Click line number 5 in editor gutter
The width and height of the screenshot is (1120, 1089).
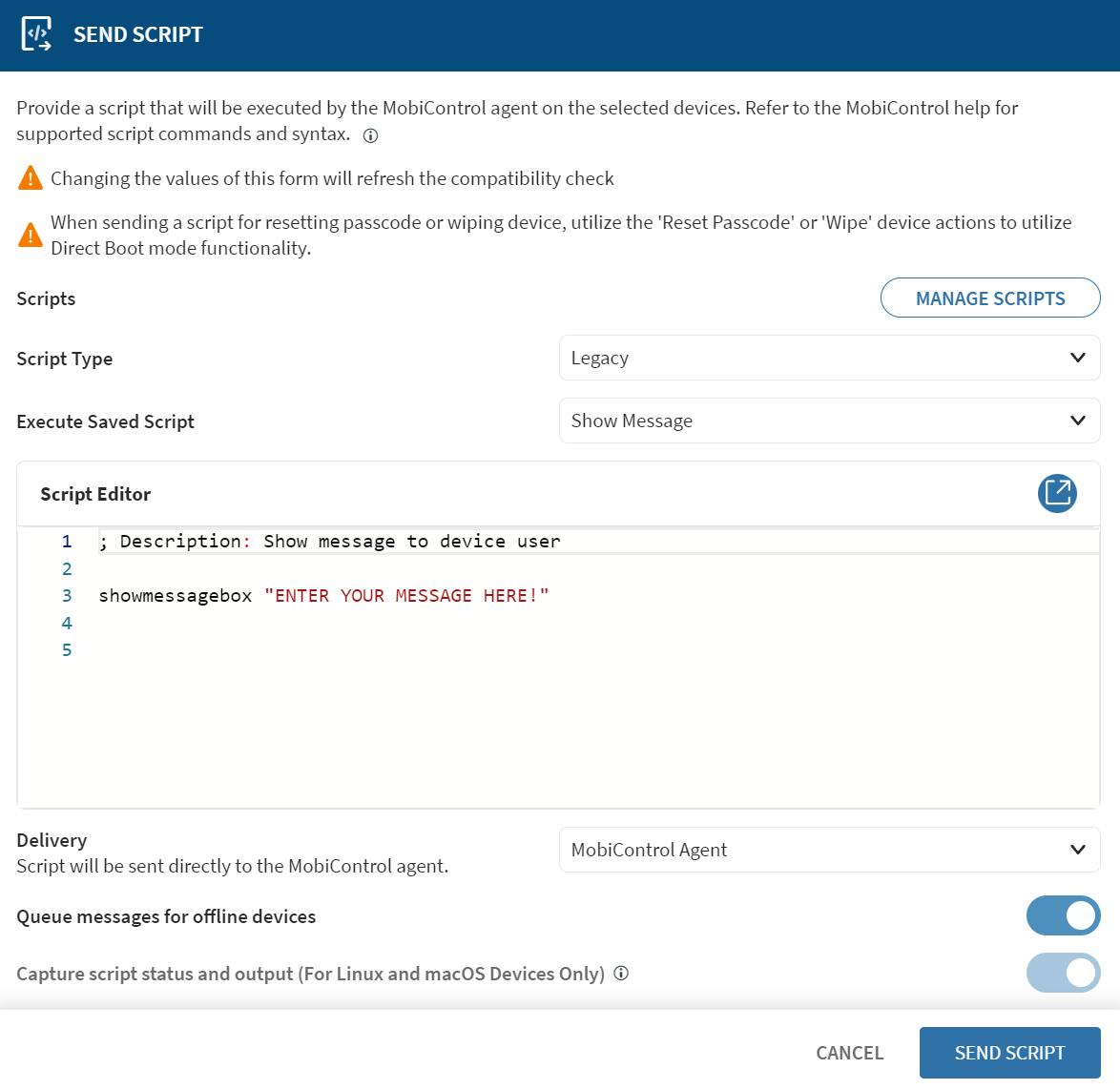point(67,650)
